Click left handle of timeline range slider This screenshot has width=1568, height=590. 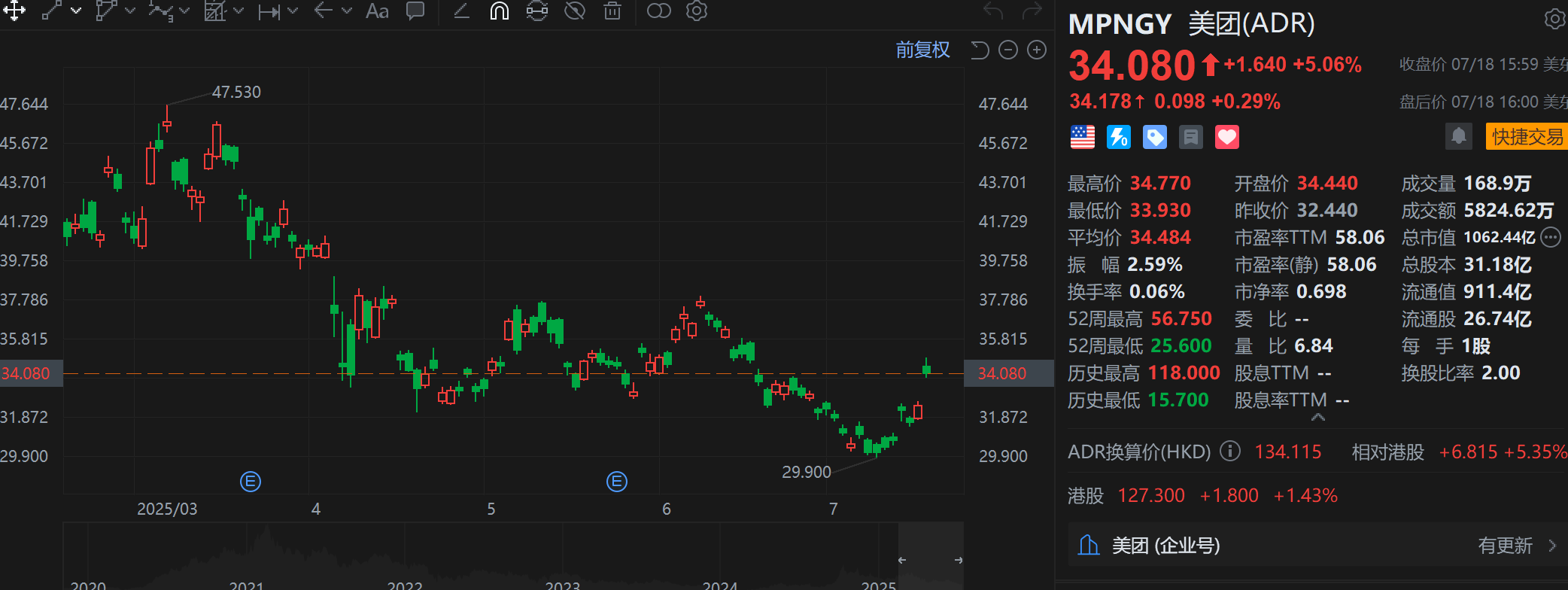pyautogui.click(x=901, y=560)
